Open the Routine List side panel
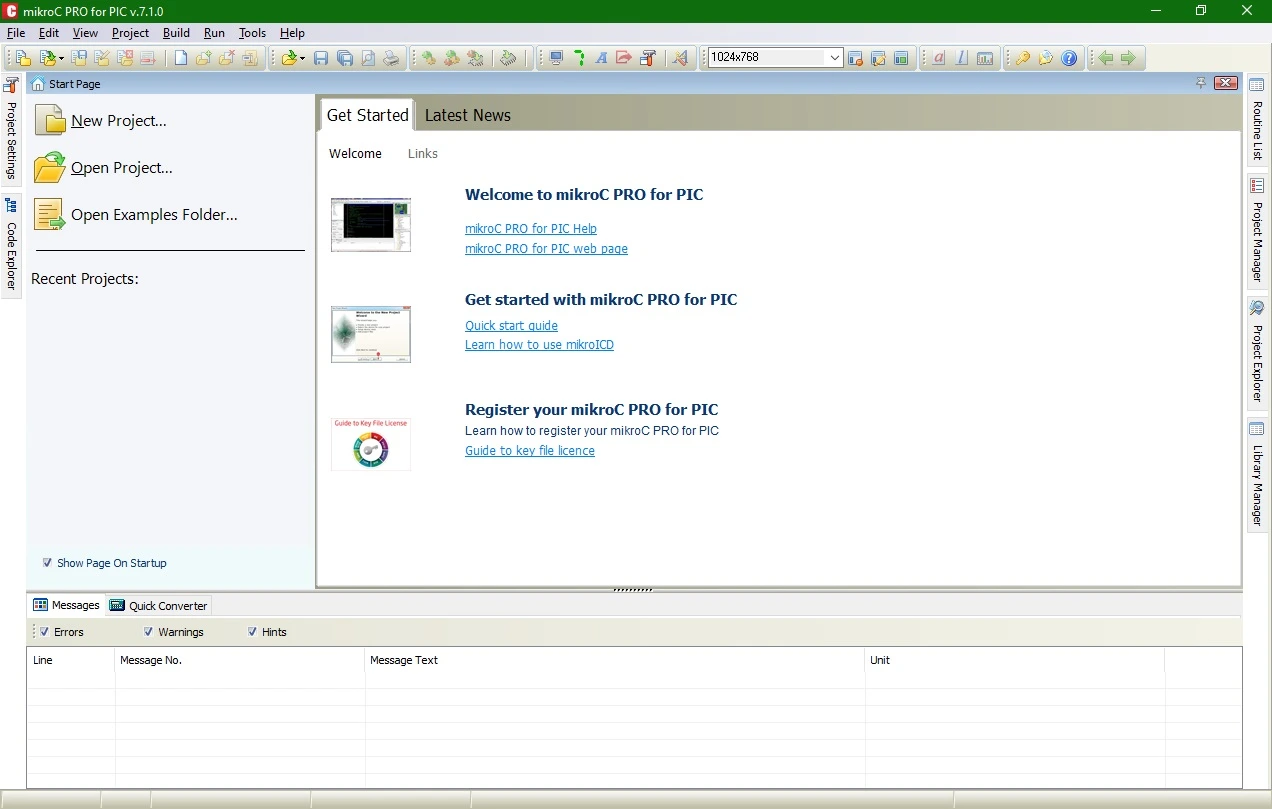 click(x=1258, y=120)
